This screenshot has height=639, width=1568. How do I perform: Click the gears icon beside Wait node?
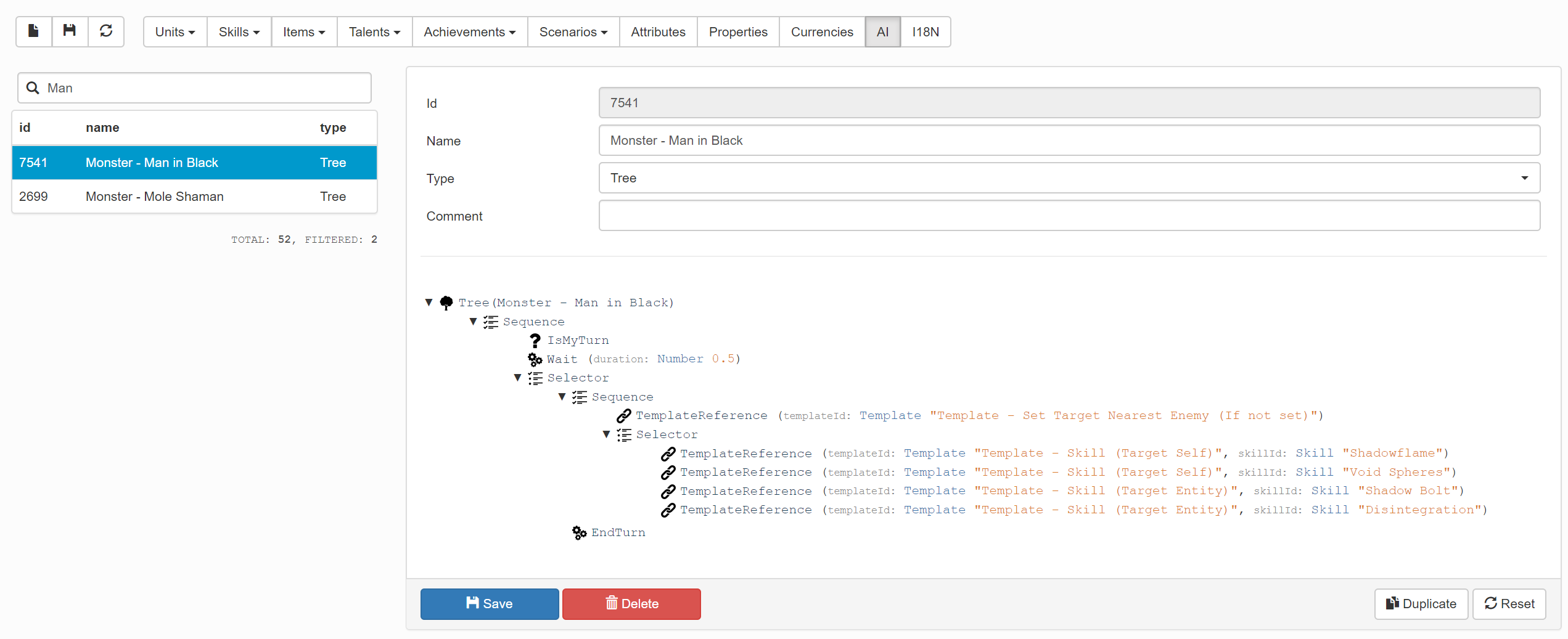point(535,359)
